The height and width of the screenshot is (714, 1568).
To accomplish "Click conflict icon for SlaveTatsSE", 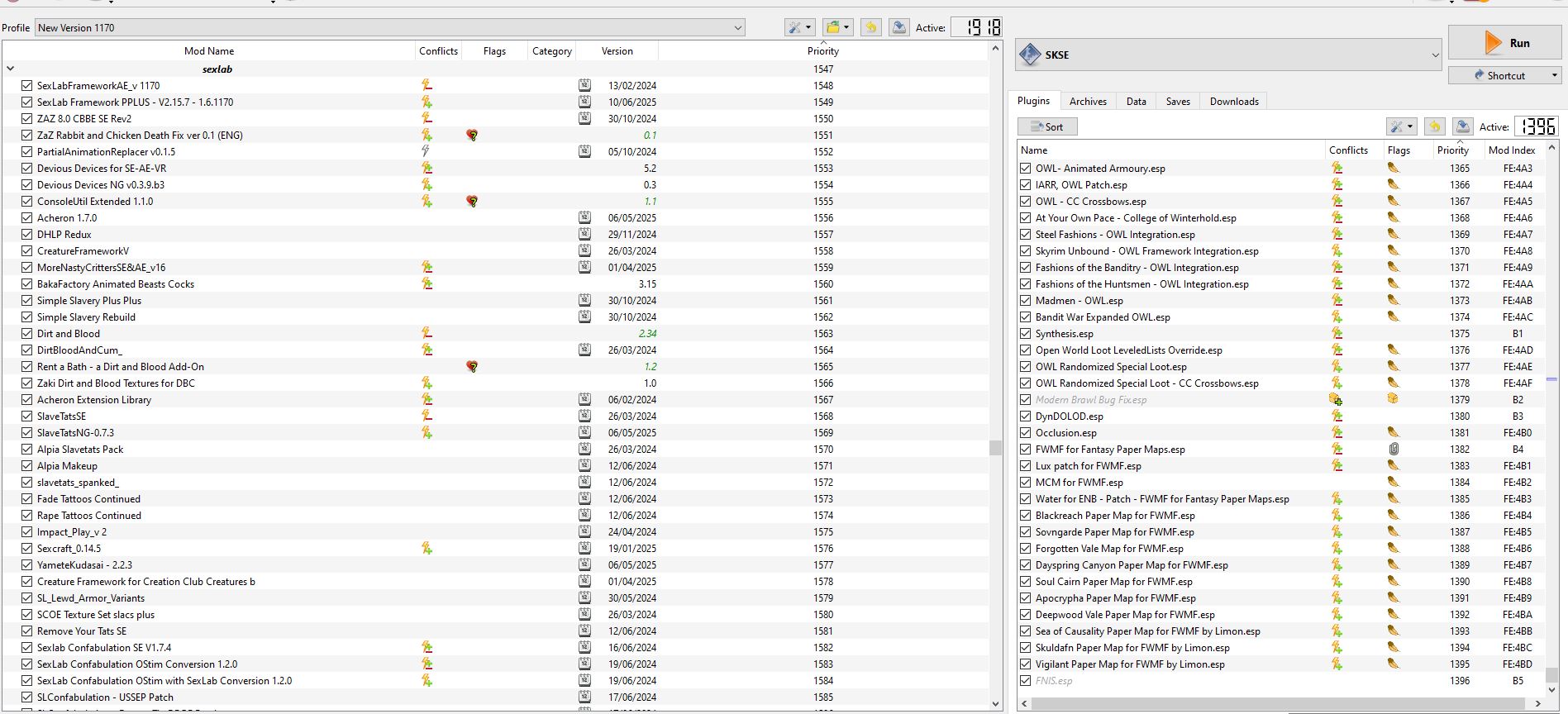I will (x=427, y=416).
